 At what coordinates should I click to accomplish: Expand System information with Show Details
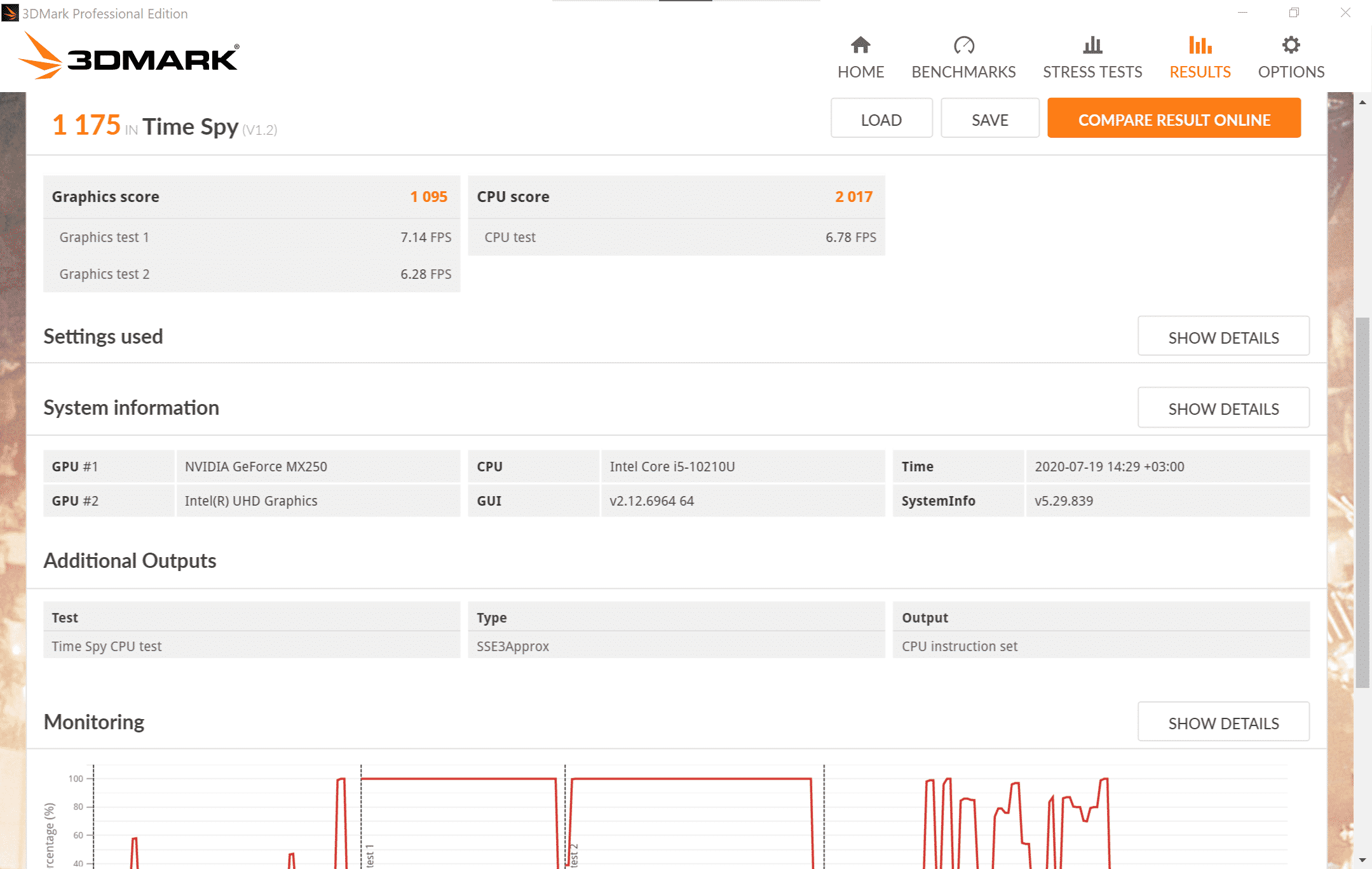click(x=1223, y=408)
